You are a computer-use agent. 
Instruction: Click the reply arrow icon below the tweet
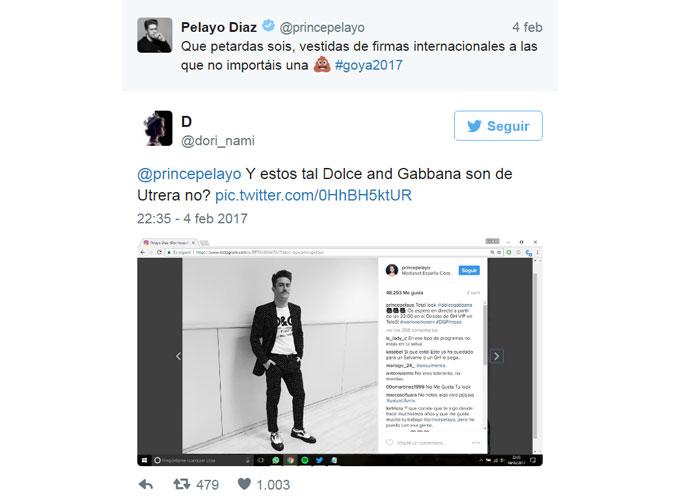pos(146,484)
